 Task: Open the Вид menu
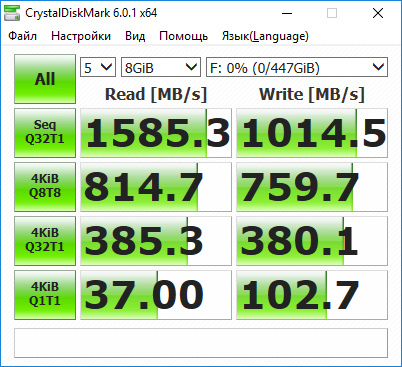[135, 36]
